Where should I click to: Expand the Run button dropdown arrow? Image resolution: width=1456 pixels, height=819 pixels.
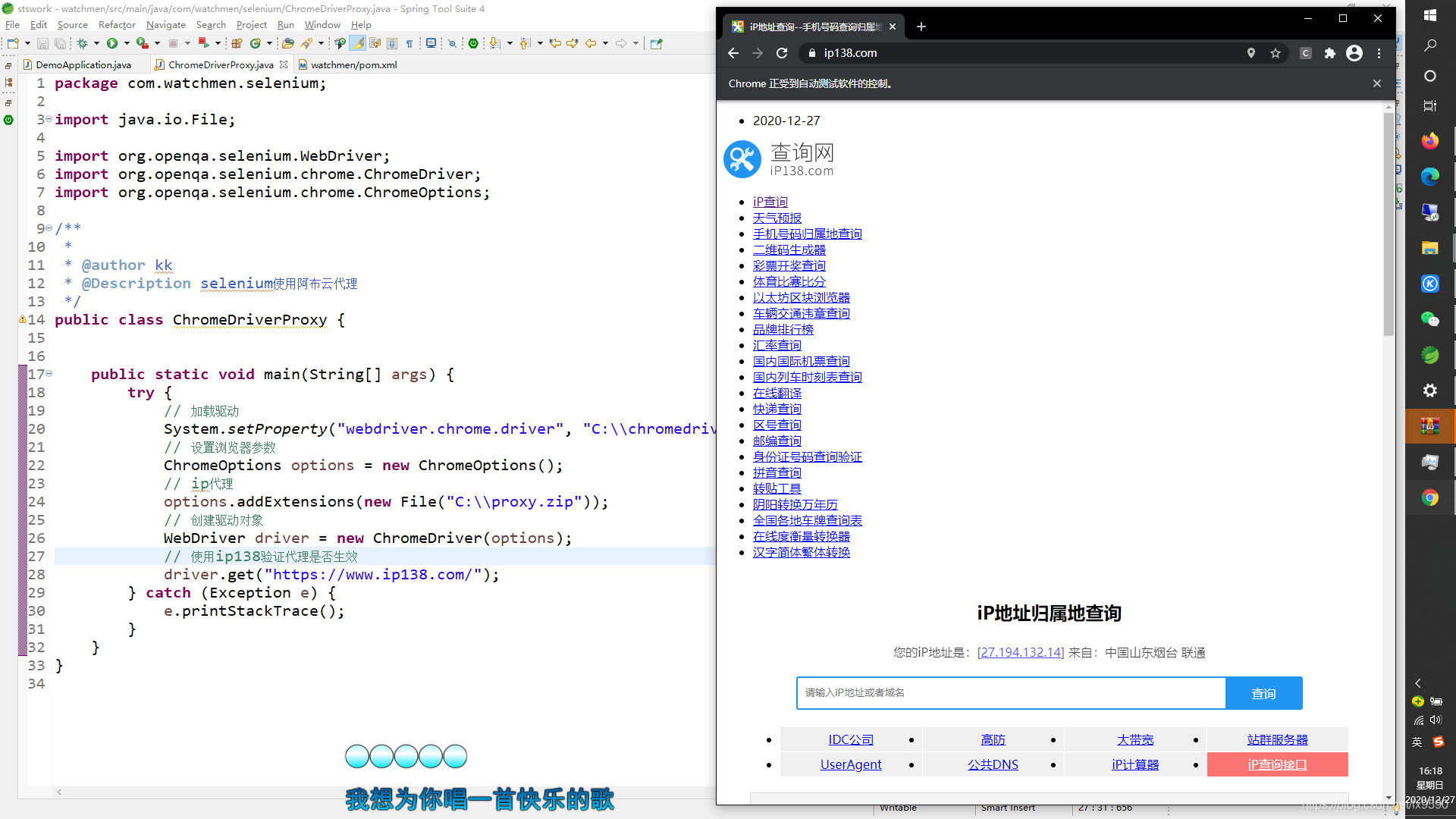click(127, 43)
